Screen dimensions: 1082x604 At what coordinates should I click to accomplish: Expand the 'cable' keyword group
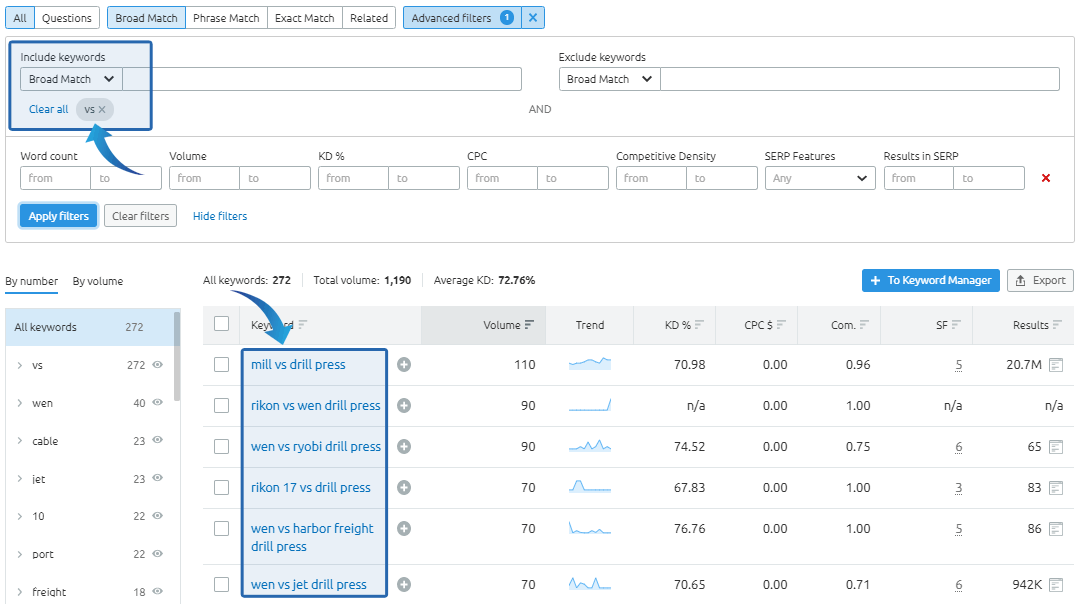[19, 441]
